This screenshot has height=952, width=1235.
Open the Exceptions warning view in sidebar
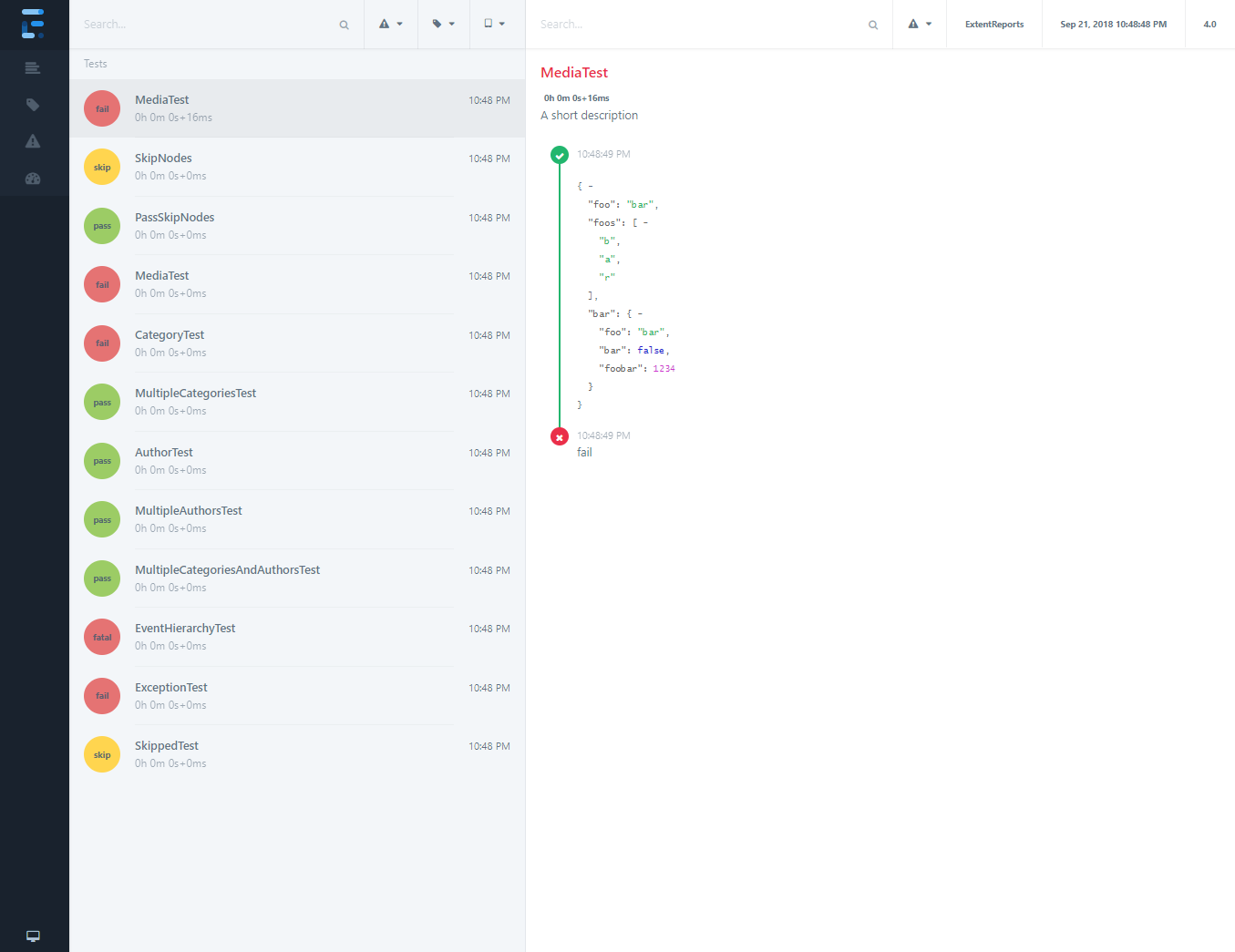pos(33,141)
